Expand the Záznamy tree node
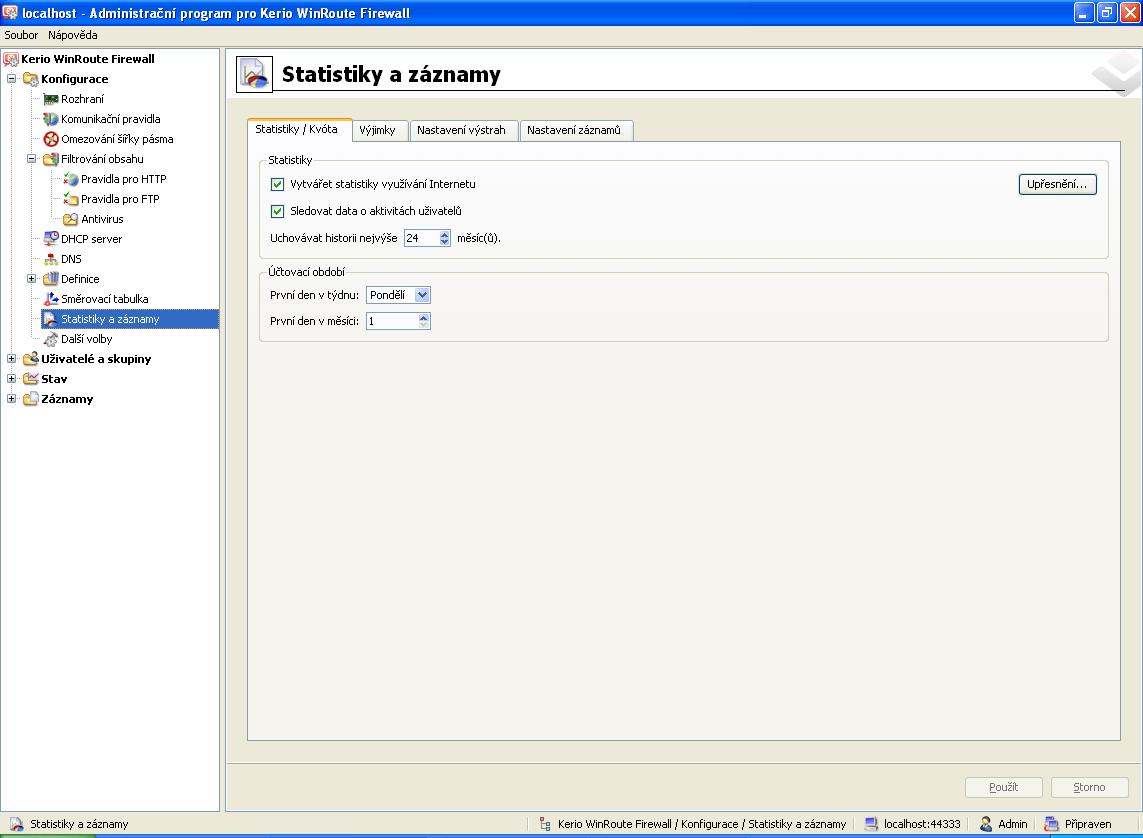This screenshot has width=1143, height=838. [x=12, y=399]
